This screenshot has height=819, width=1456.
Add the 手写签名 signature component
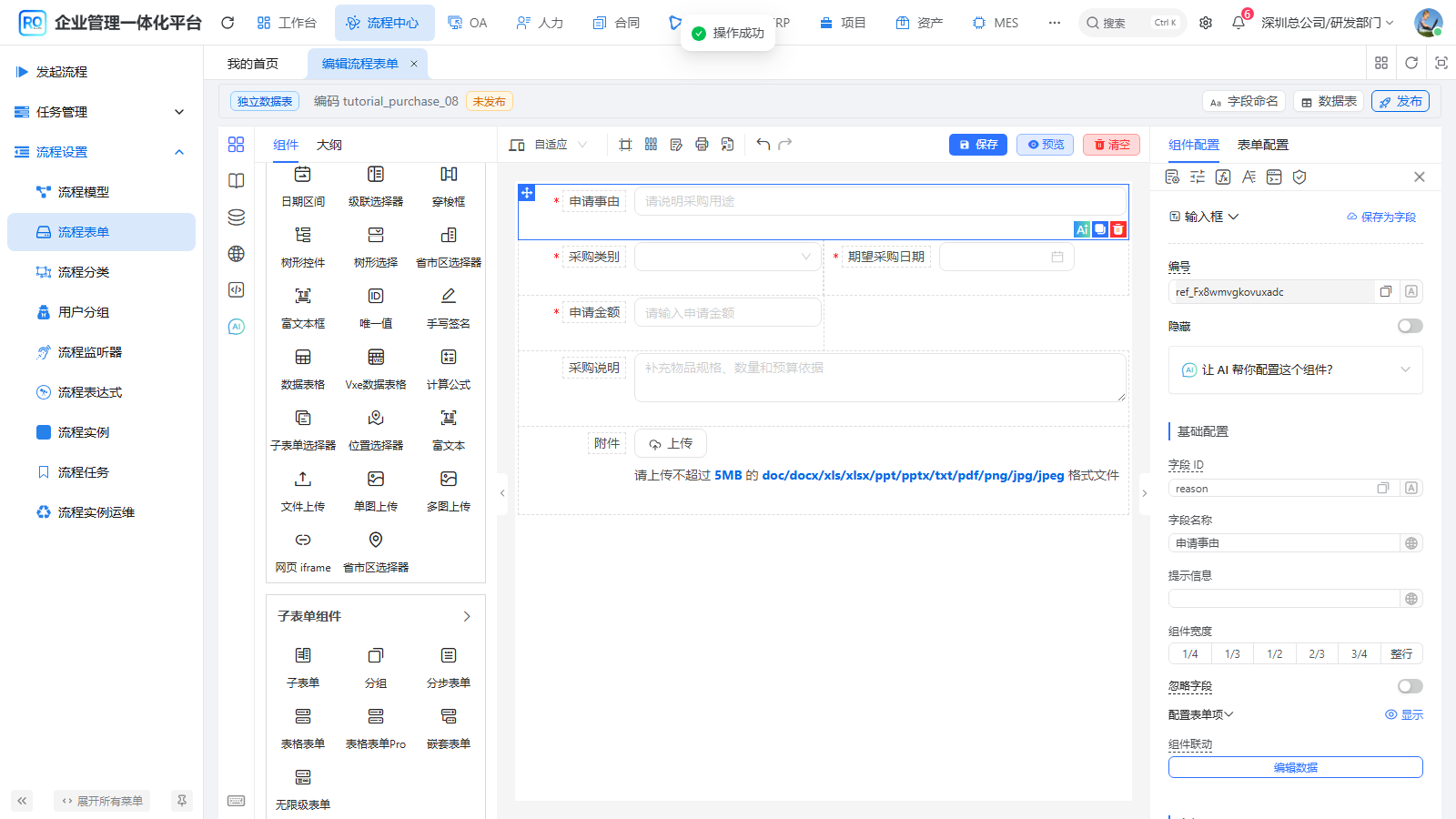click(x=449, y=308)
